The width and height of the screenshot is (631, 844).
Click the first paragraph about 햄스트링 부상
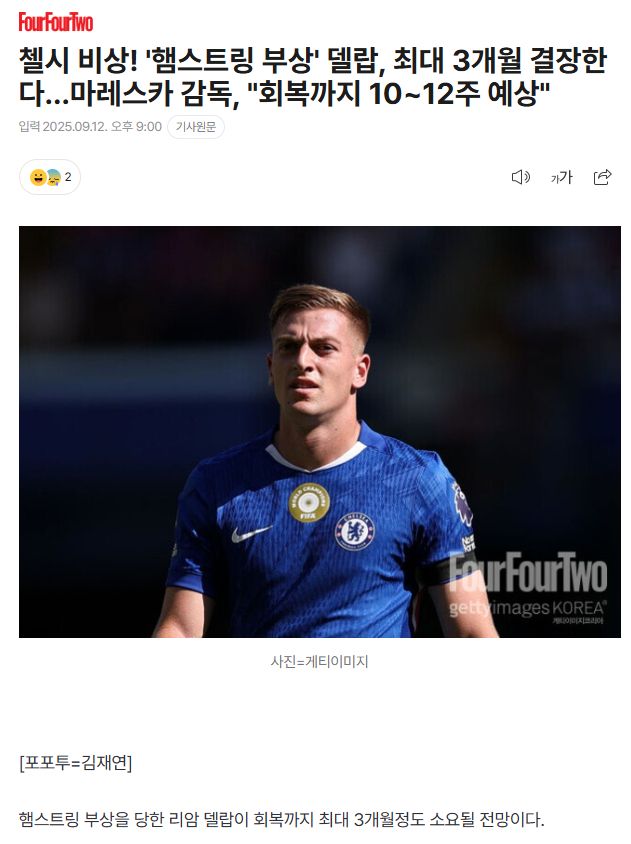282,819
